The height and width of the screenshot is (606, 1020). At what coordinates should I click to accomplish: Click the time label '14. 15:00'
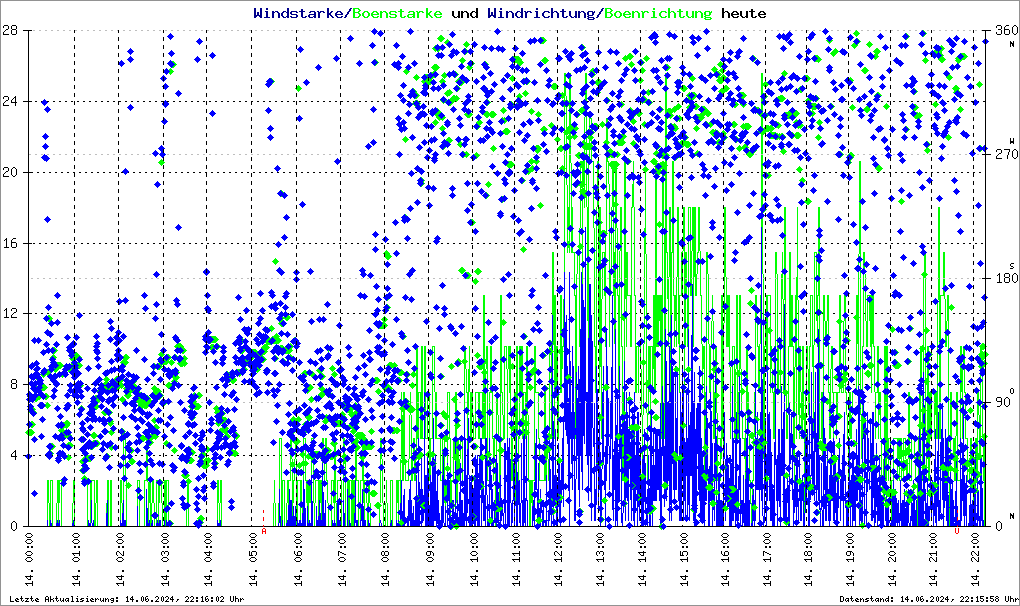[x=684, y=559]
